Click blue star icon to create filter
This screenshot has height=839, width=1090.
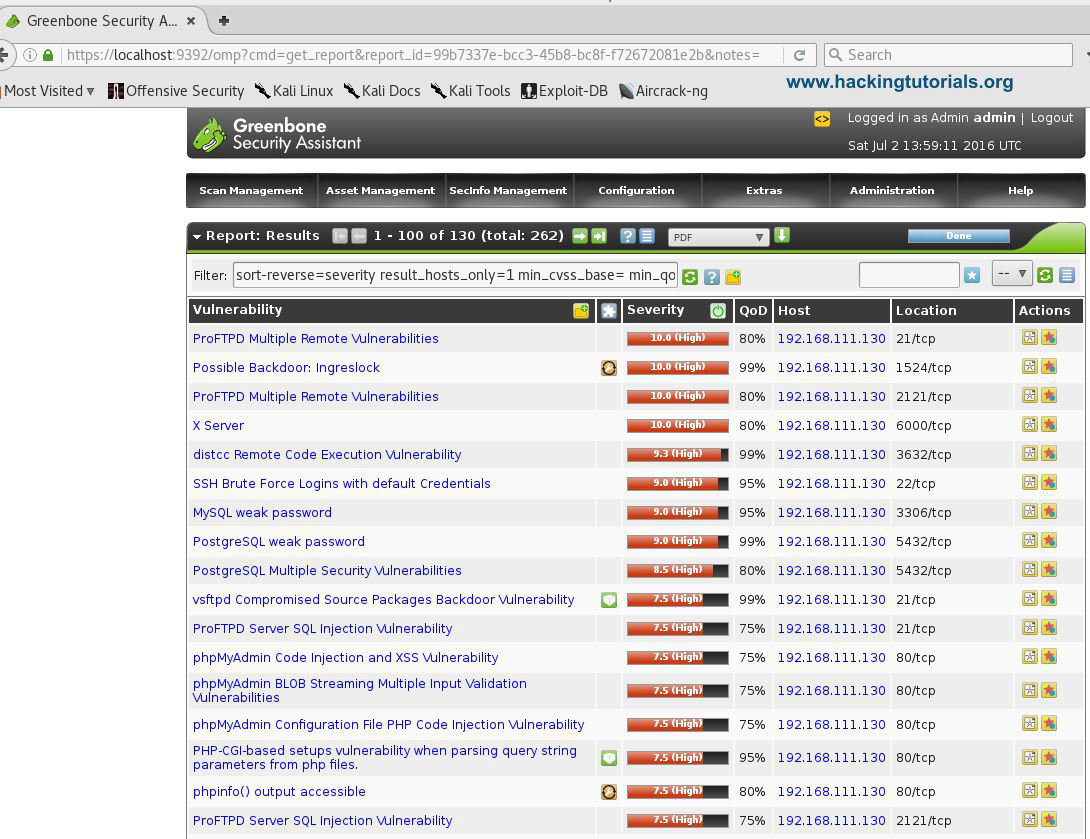pos(972,275)
